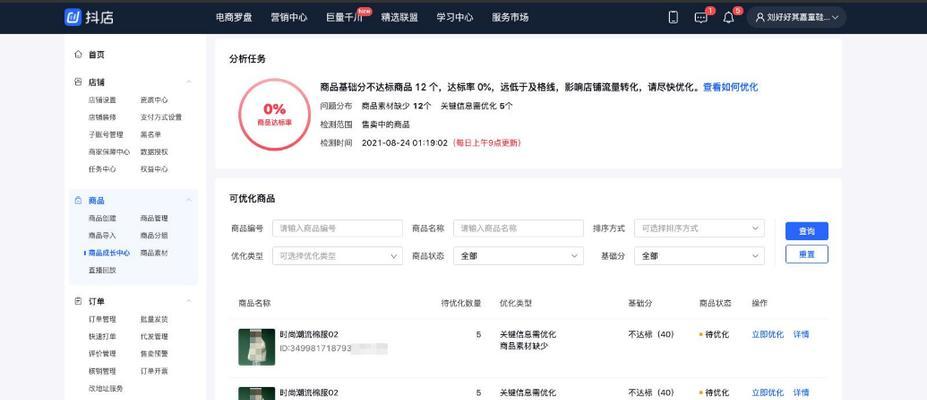927x400 pixels.
Task: Collapse the 订单 sidebar section chevron
Action: click(189, 301)
